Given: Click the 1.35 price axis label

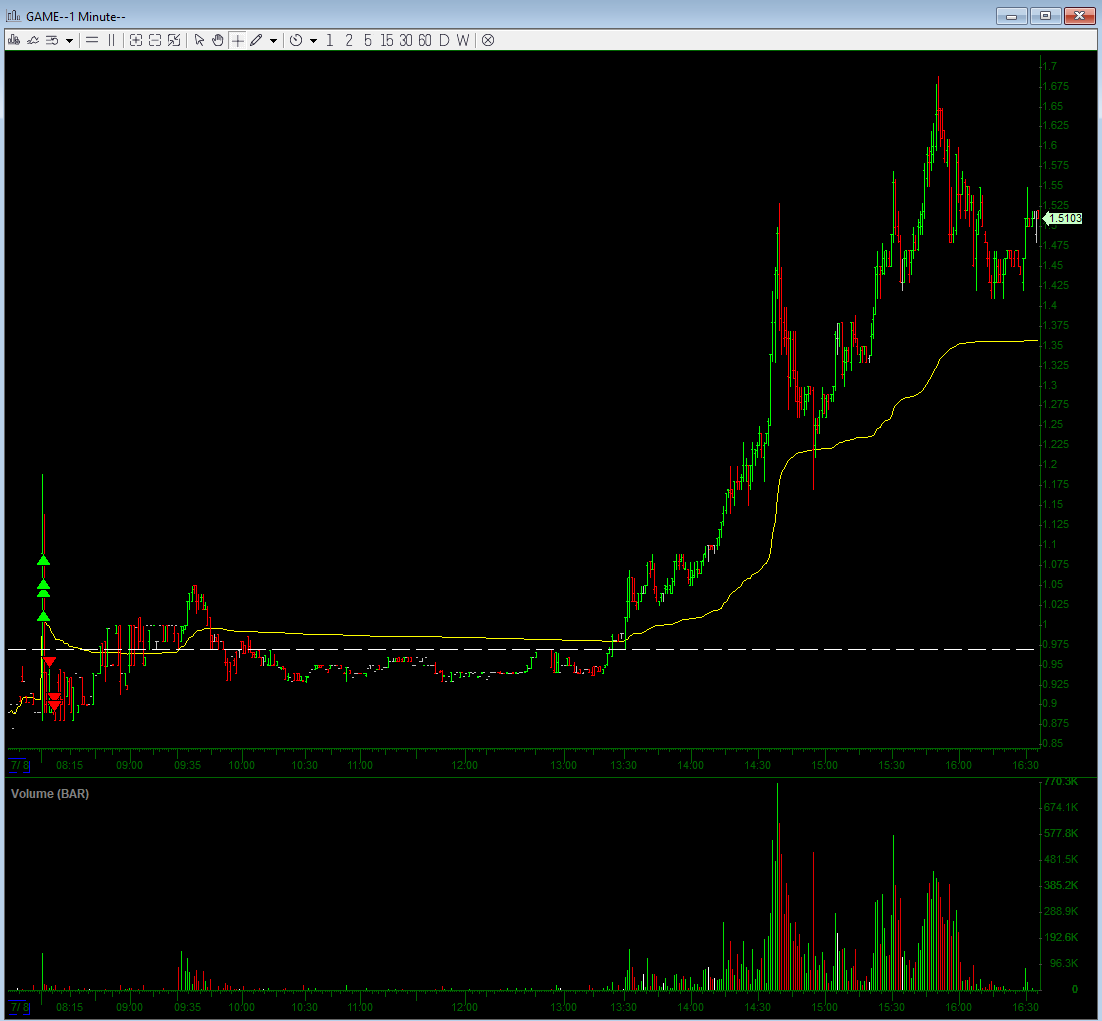Looking at the screenshot, I should (x=1052, y=345).
